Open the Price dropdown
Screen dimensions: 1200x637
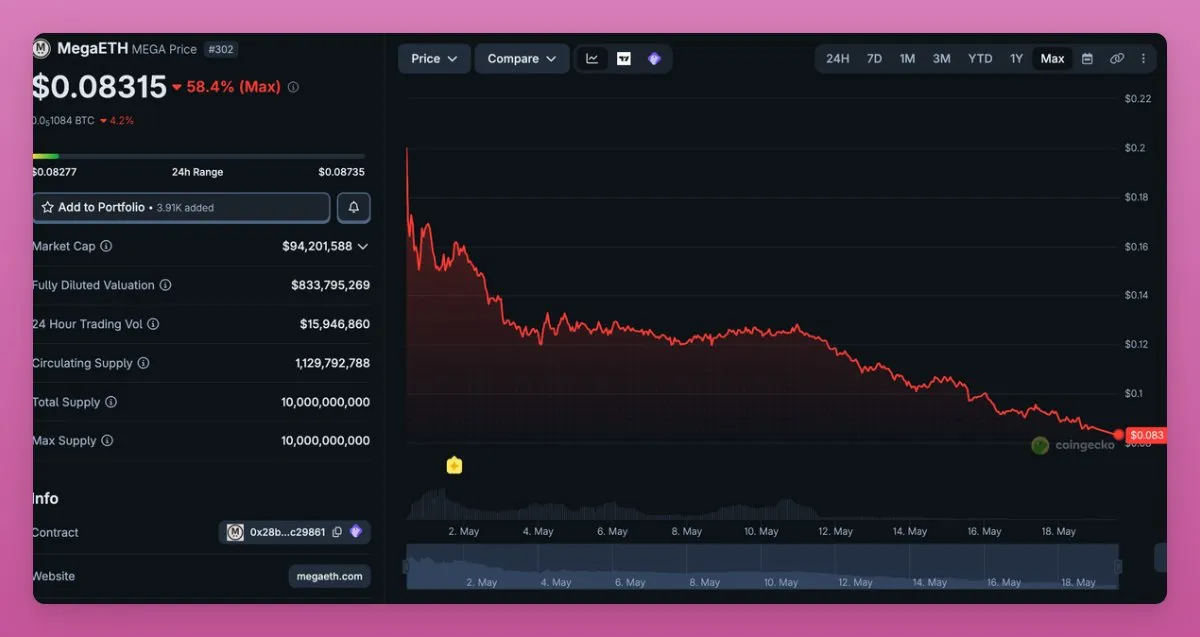tap(434, 59)
